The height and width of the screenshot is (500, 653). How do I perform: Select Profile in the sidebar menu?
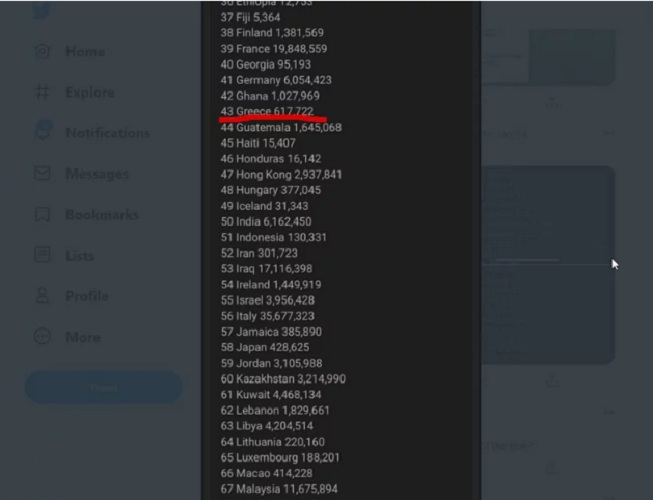[87, 296]
